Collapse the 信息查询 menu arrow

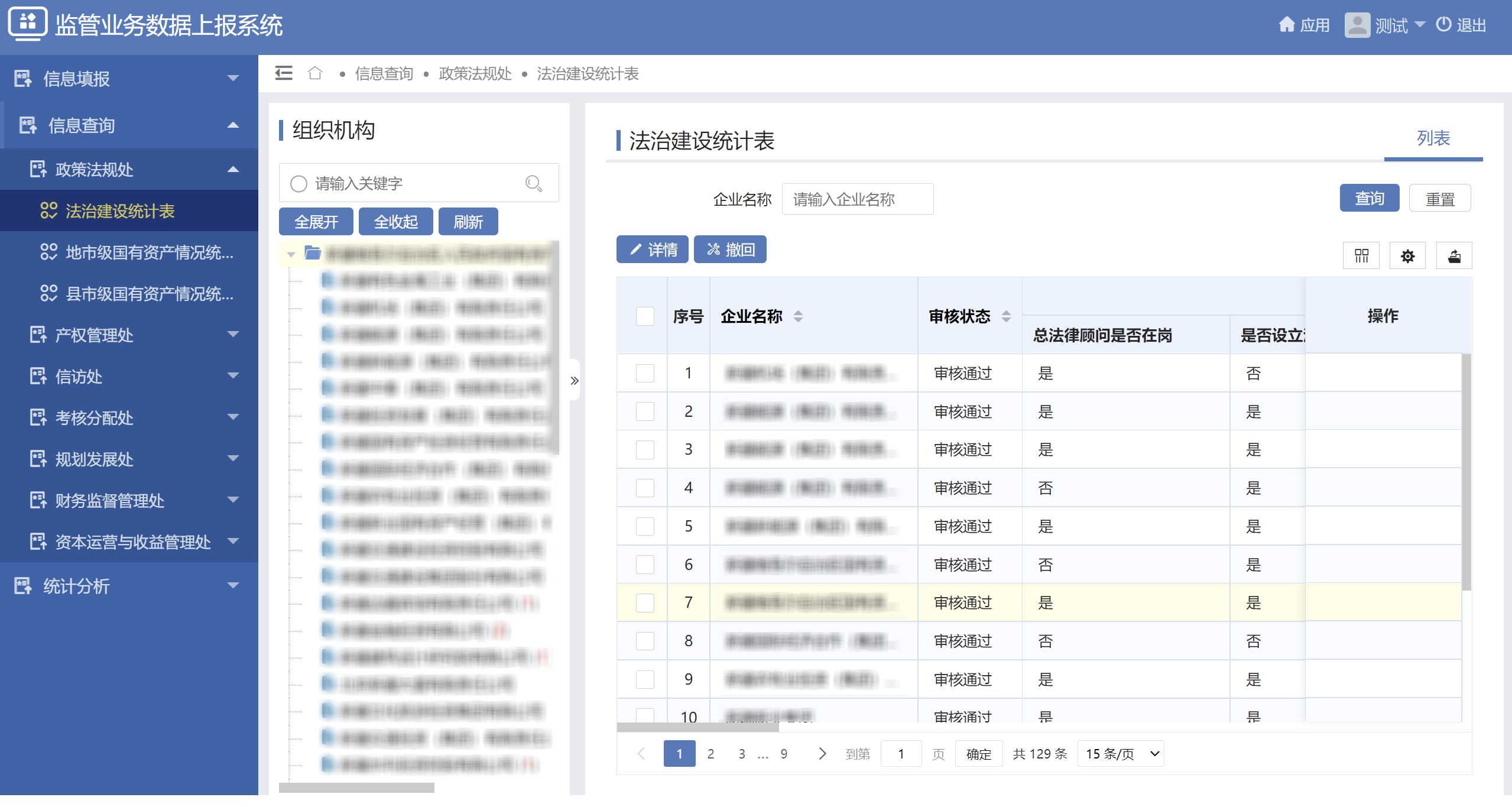(x=233, y=125)
